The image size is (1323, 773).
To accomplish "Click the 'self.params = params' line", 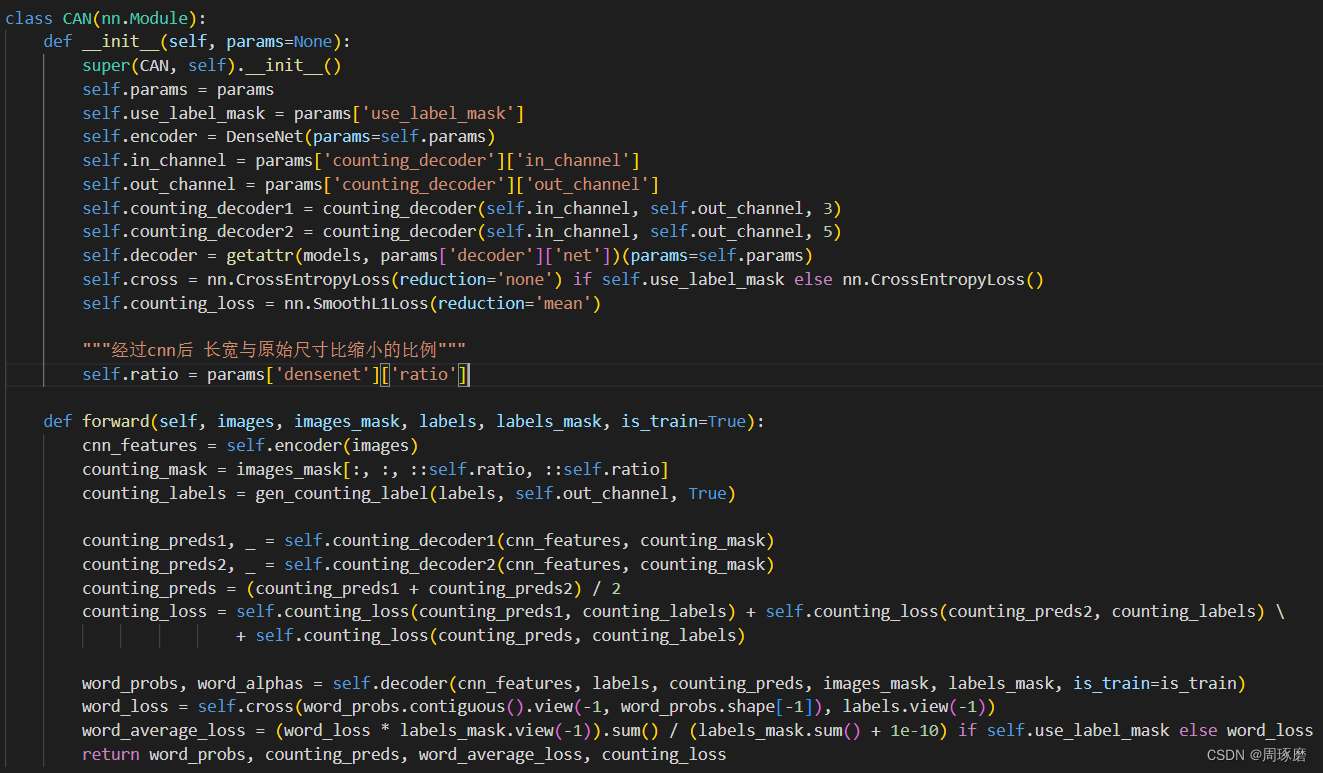I will [178, 89].
